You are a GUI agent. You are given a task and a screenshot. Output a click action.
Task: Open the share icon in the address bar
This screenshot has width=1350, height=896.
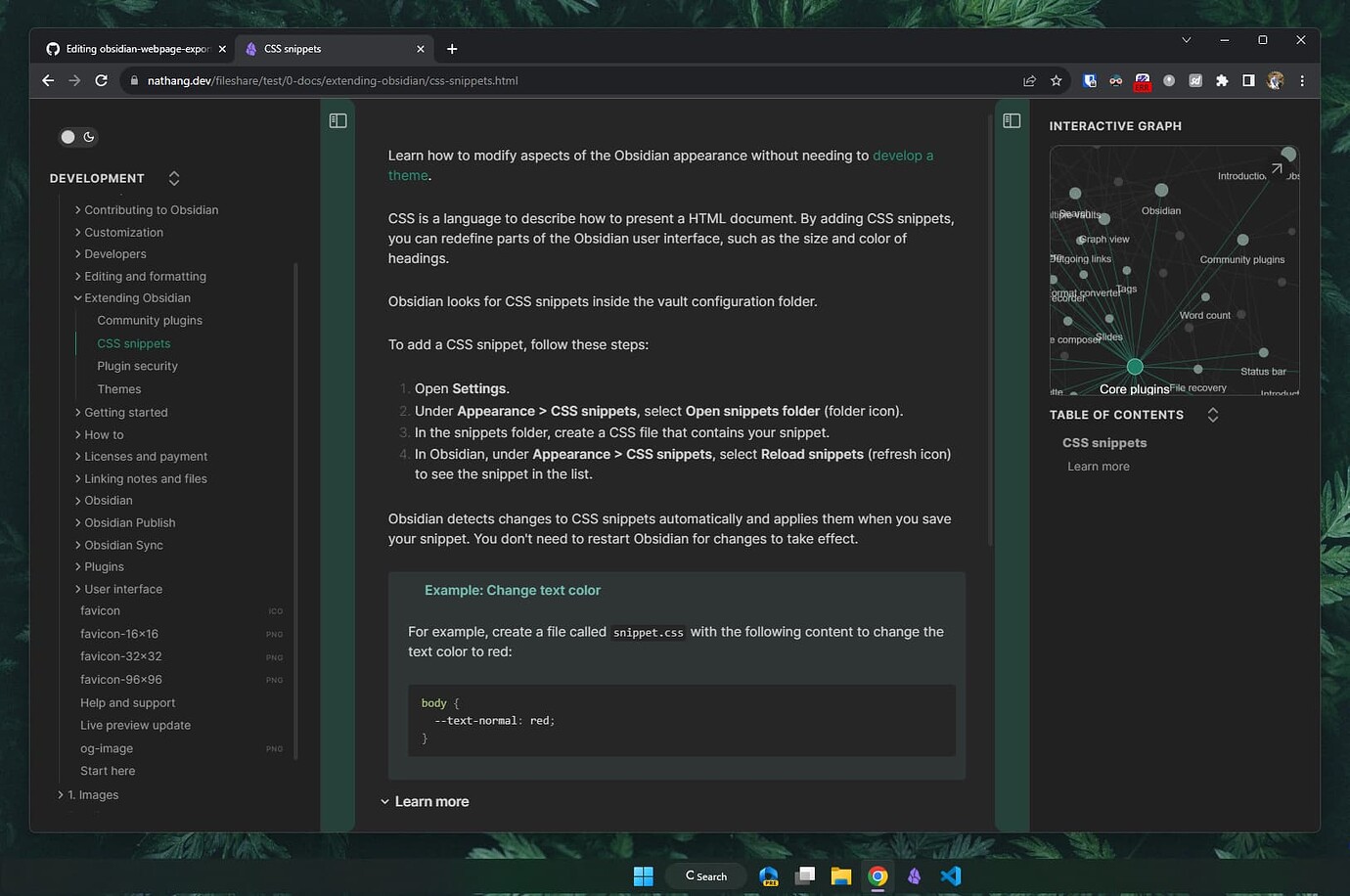click(x=1029, y=81)
